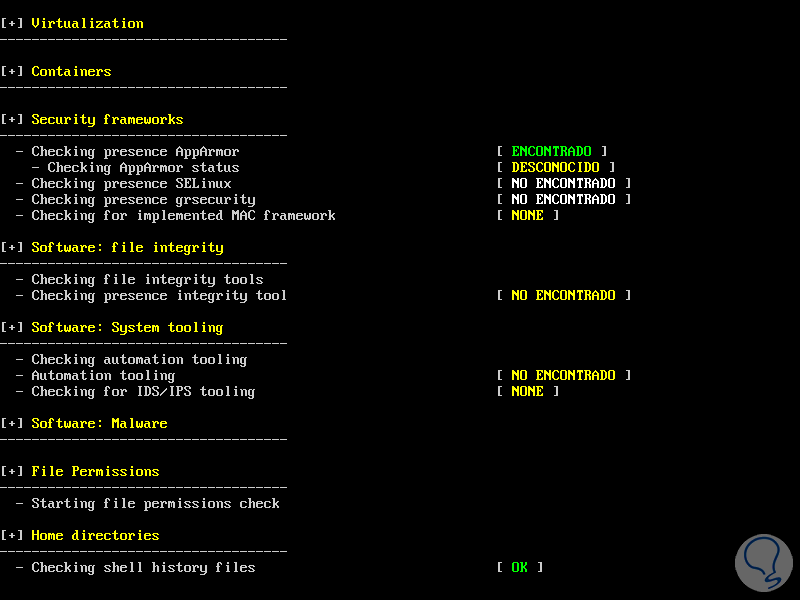Click the [+] marker beside Security frameworks

(x=12, y=119)
